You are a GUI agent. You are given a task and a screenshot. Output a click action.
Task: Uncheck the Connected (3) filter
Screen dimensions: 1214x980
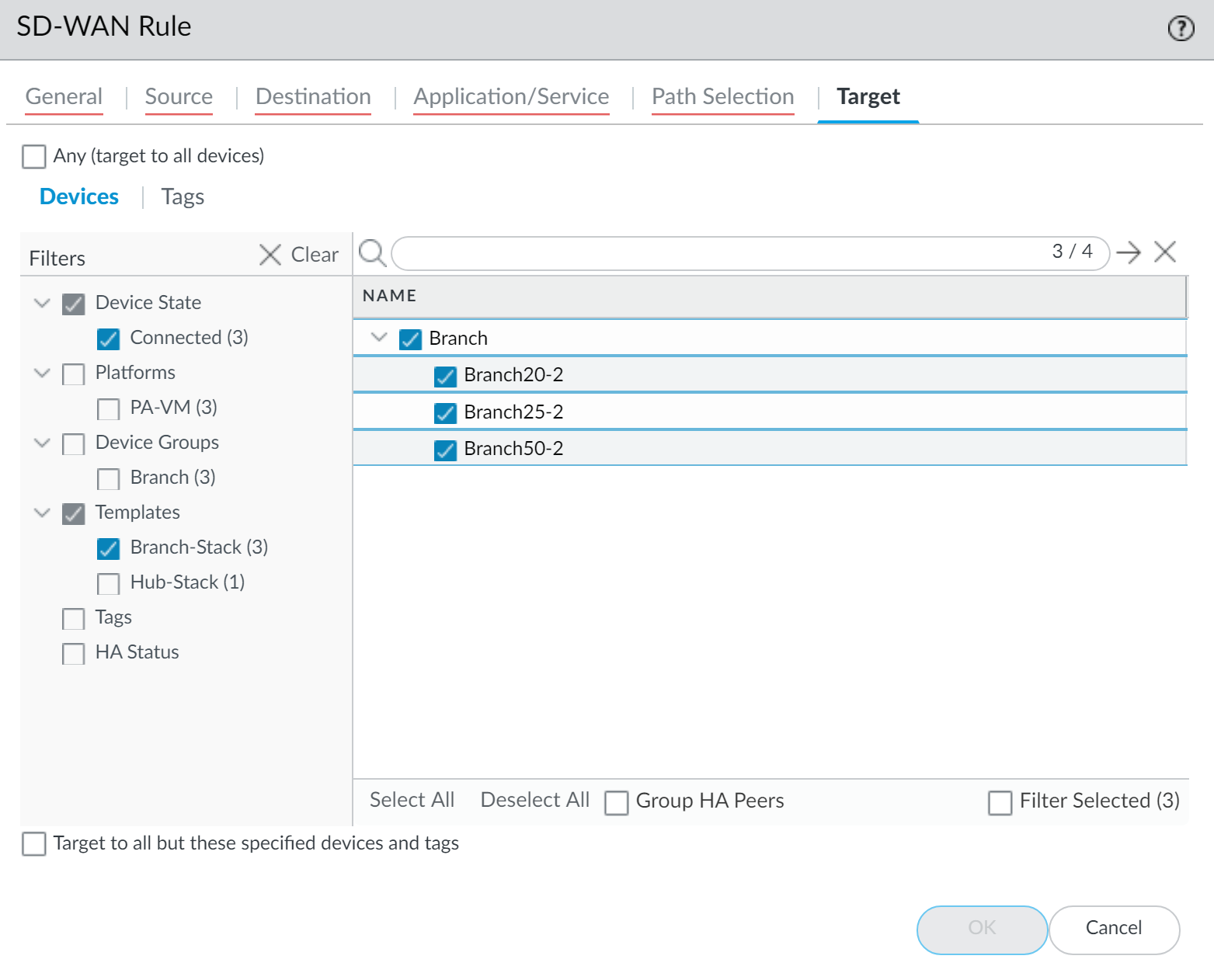click(108, 339)
